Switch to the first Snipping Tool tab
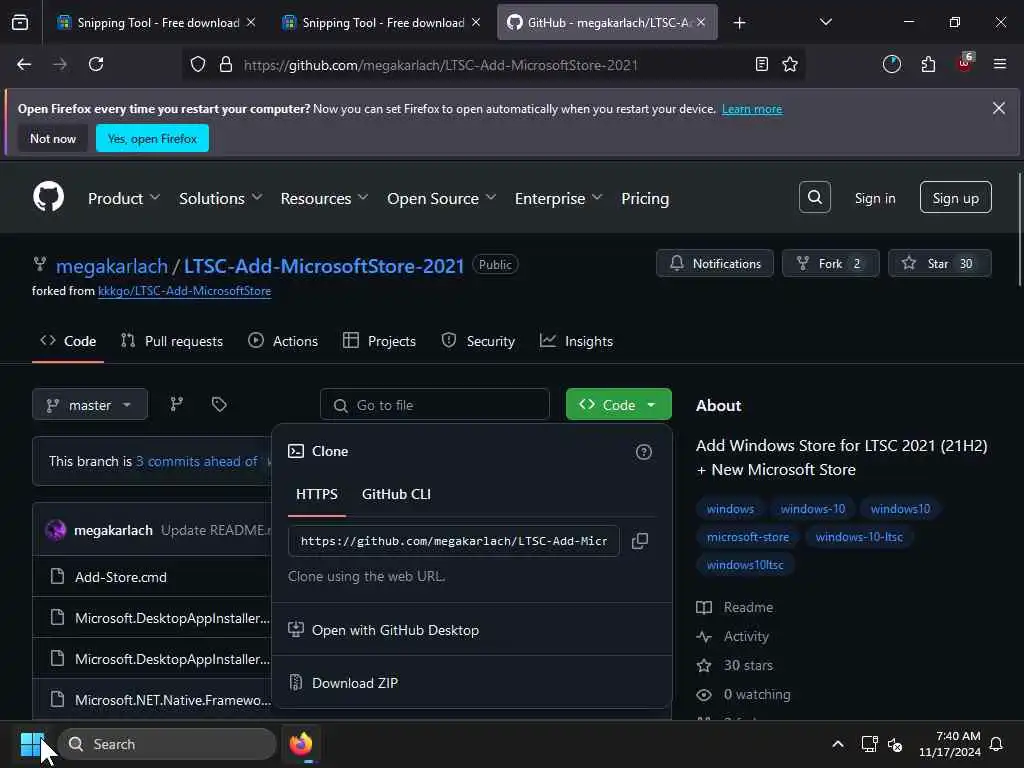This screenshot has width=1024, height=768. (155, 23)
